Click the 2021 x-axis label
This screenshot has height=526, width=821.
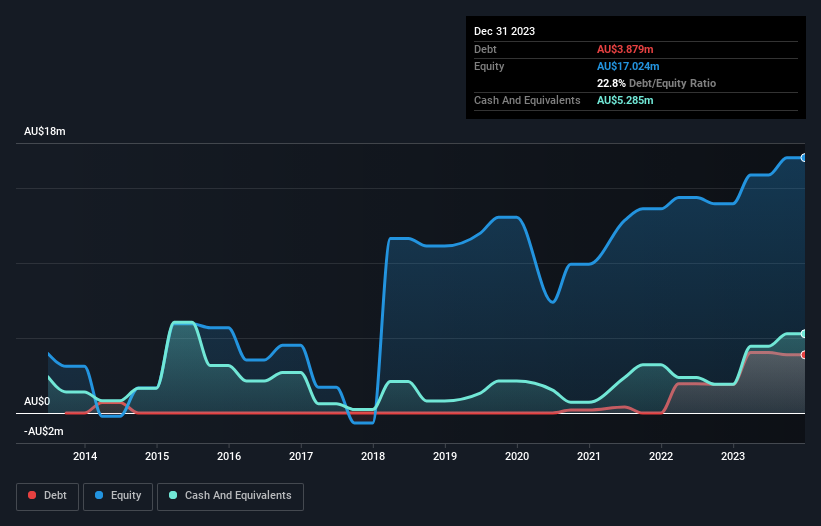pos(589,456)
